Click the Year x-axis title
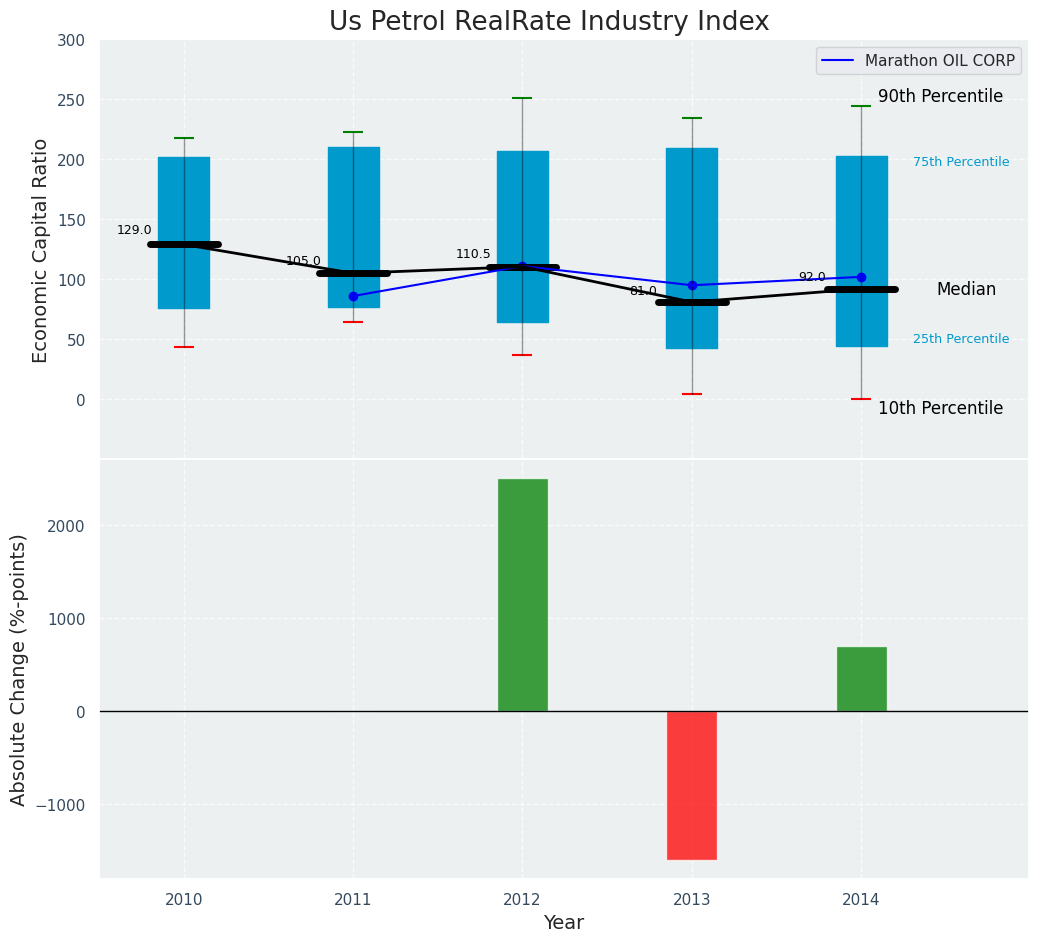Image resolution: width=1039 pixels, height=942 pixels. (x=563, y=923)
